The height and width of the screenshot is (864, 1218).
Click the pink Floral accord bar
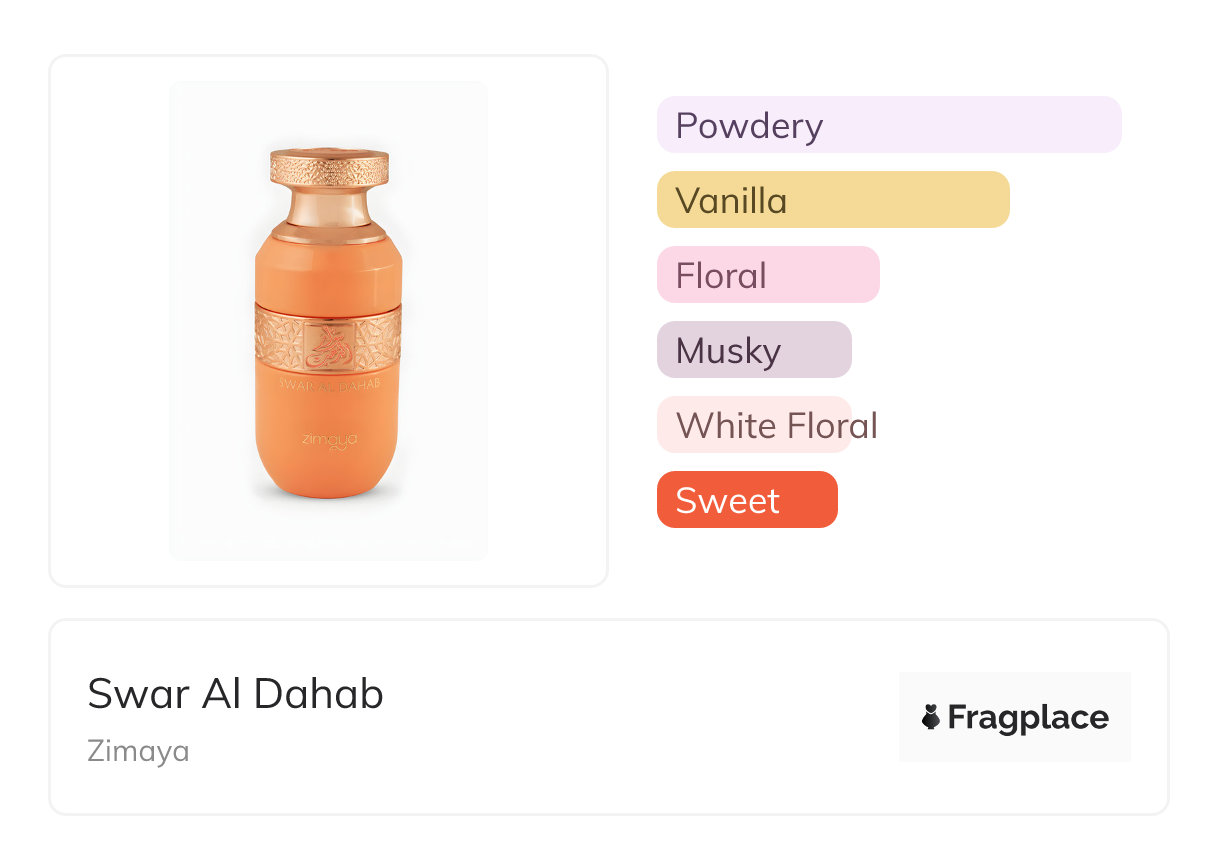coord(767,275)
